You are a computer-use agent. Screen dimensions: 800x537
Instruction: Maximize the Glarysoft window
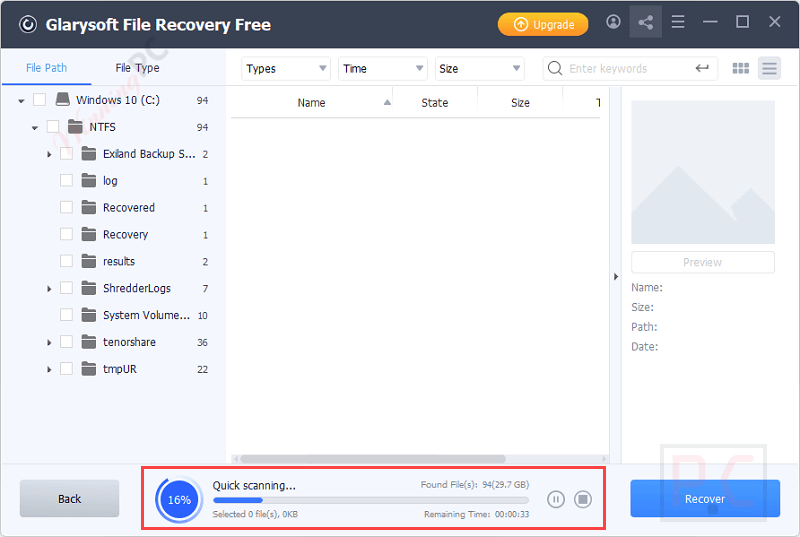[x=742, y=22]
